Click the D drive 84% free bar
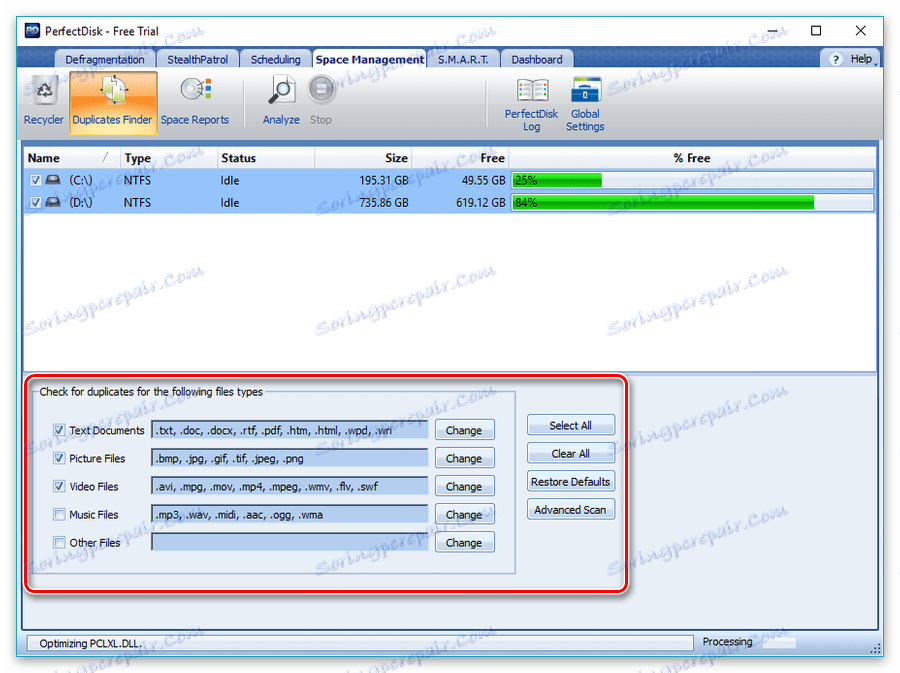900x673 pixels. click(693, 203)
